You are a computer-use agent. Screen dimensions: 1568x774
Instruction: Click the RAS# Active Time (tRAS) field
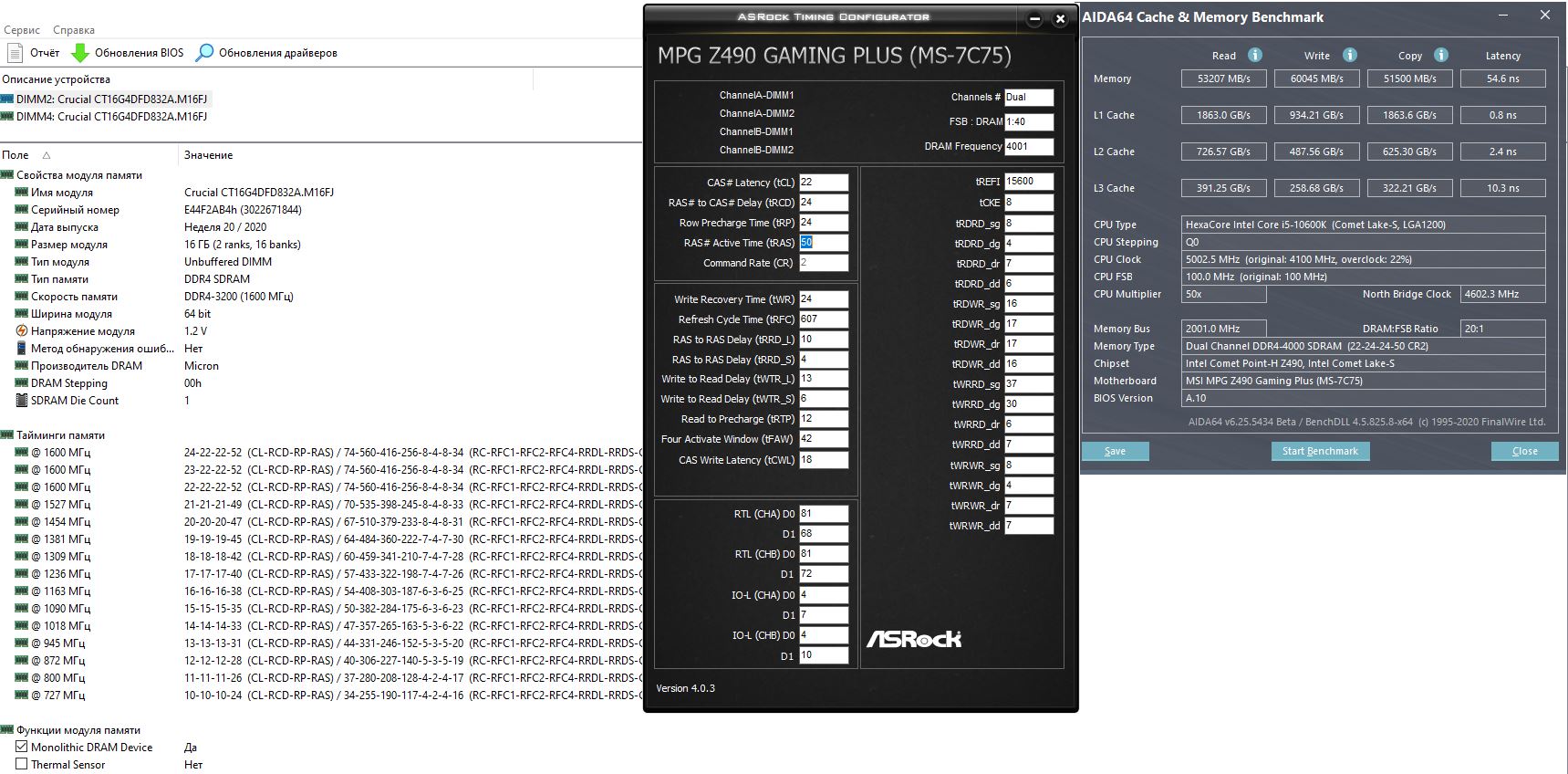[x=824, y=243]
